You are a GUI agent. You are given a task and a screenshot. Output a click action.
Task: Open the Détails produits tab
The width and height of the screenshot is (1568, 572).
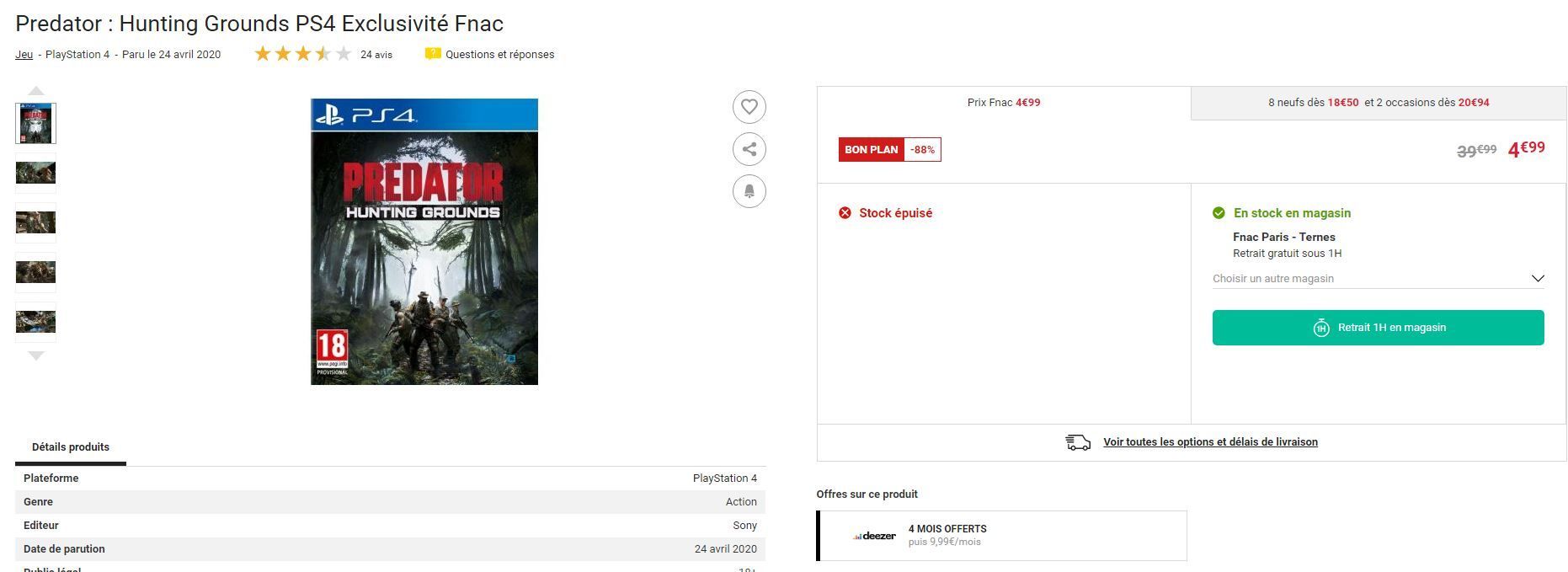71,447
